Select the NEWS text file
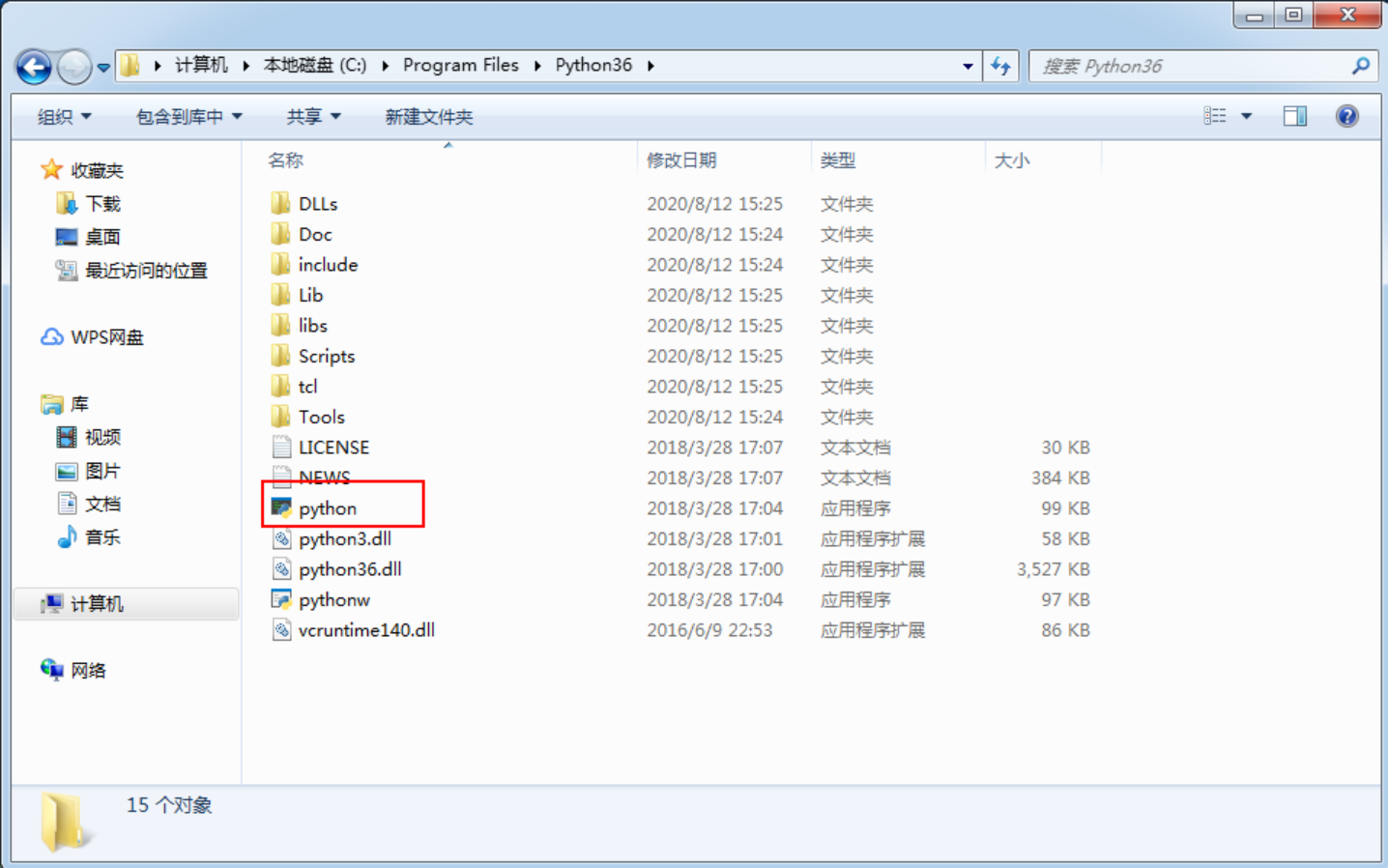Screen dimensions: 1389x868 [325, 477]
